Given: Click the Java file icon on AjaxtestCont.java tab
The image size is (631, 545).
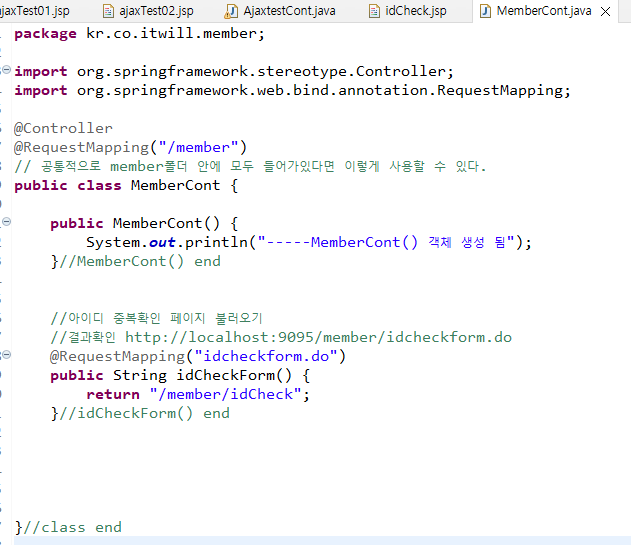Looking at the screenshot, I should tap(231, 11).
